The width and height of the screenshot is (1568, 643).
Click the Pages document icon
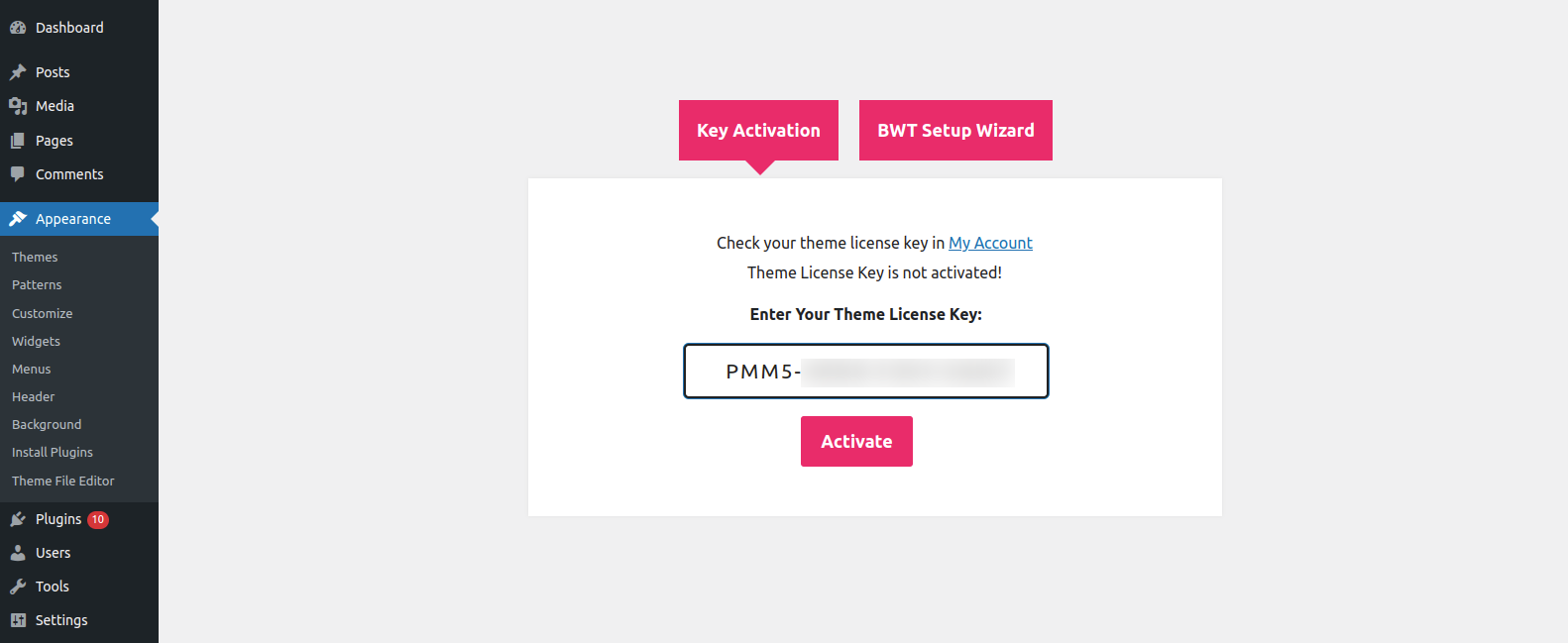coord(18,141)
